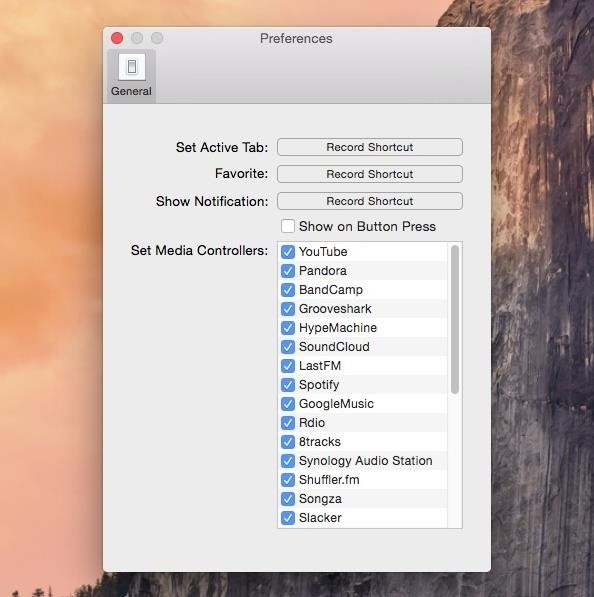
Task: Click the Show on Button Press label
Action: point(367,226)
